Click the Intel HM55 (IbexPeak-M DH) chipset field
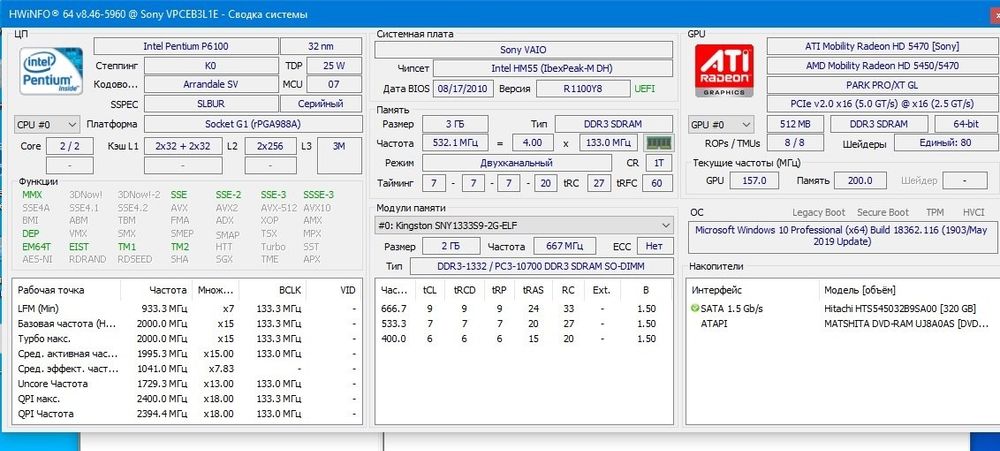Image resolution: width=1000 pixels, height=451 pixels. pos(553,68)
